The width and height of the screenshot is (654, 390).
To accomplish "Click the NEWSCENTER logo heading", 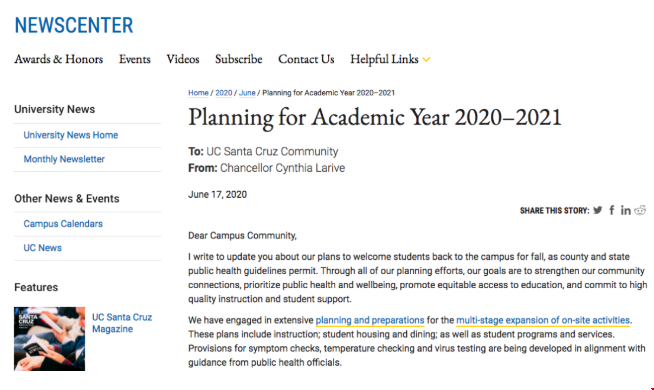I will [x=74, y=25].
